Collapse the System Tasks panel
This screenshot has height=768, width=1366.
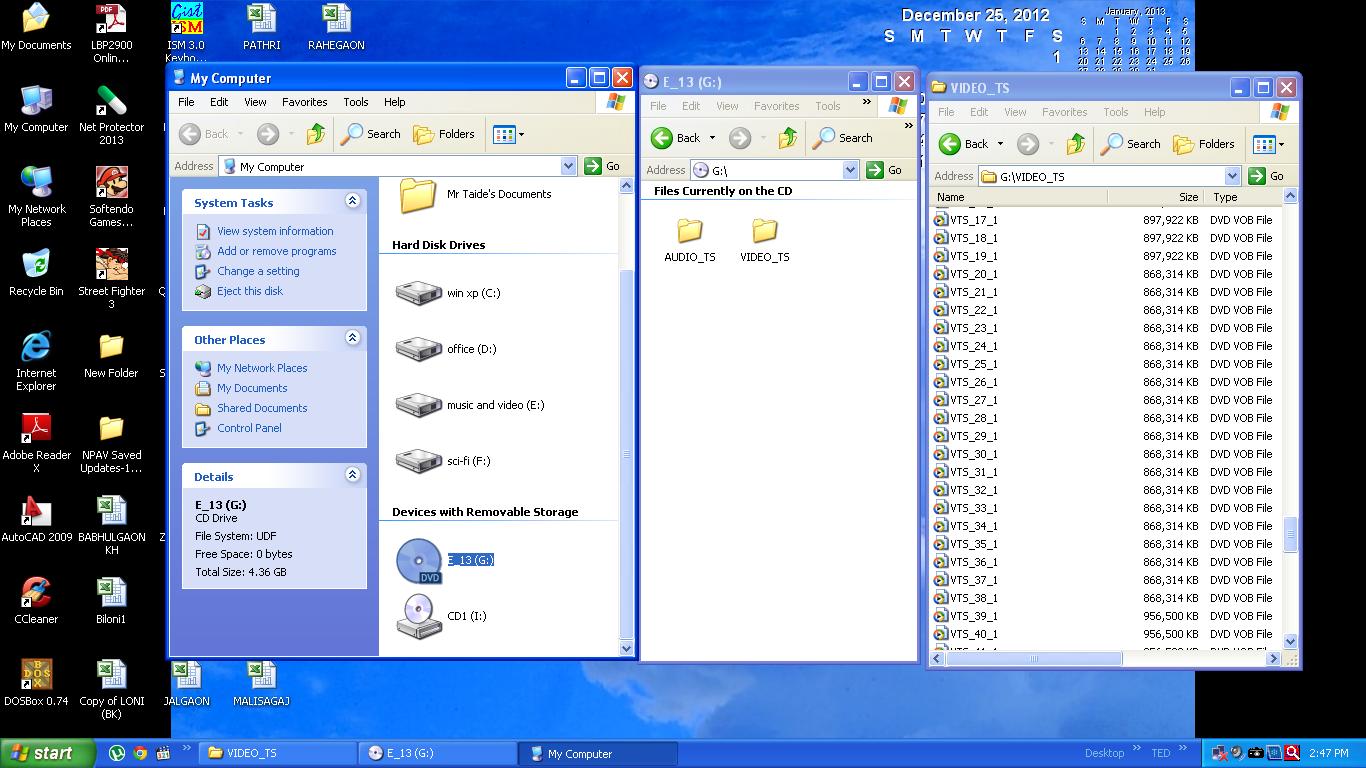click(352, 201)
